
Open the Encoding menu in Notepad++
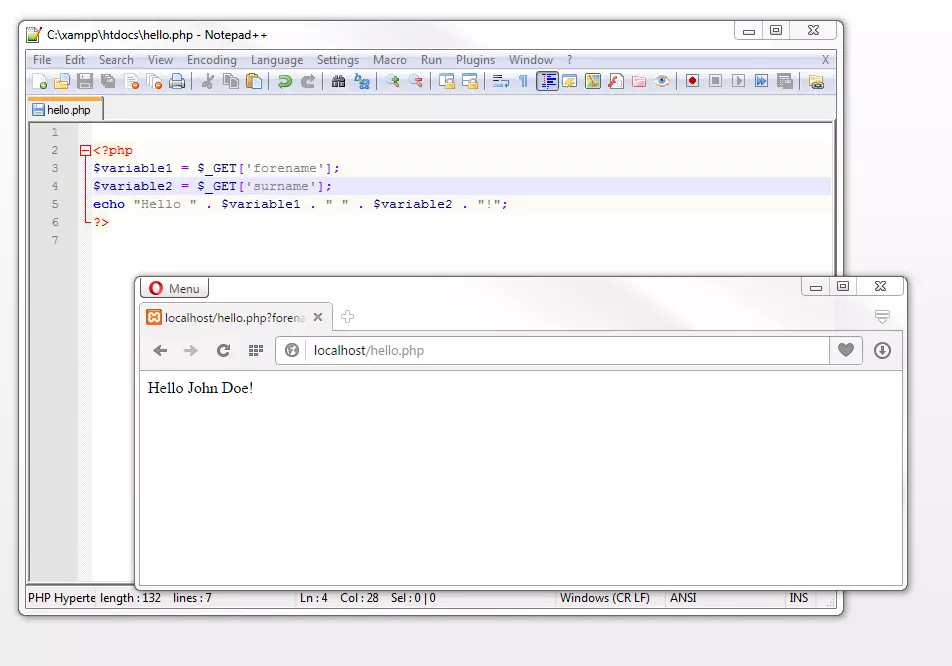click(211, 59)
